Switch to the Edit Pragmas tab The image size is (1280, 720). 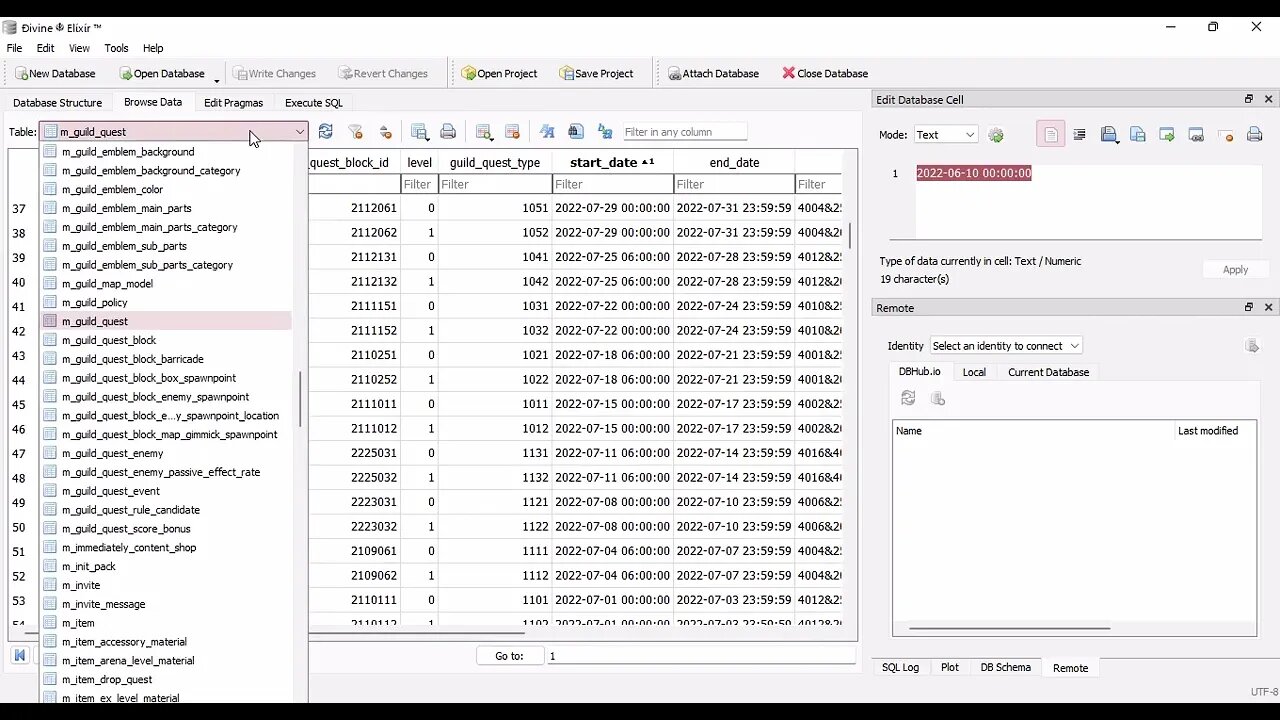pos(233,102)
